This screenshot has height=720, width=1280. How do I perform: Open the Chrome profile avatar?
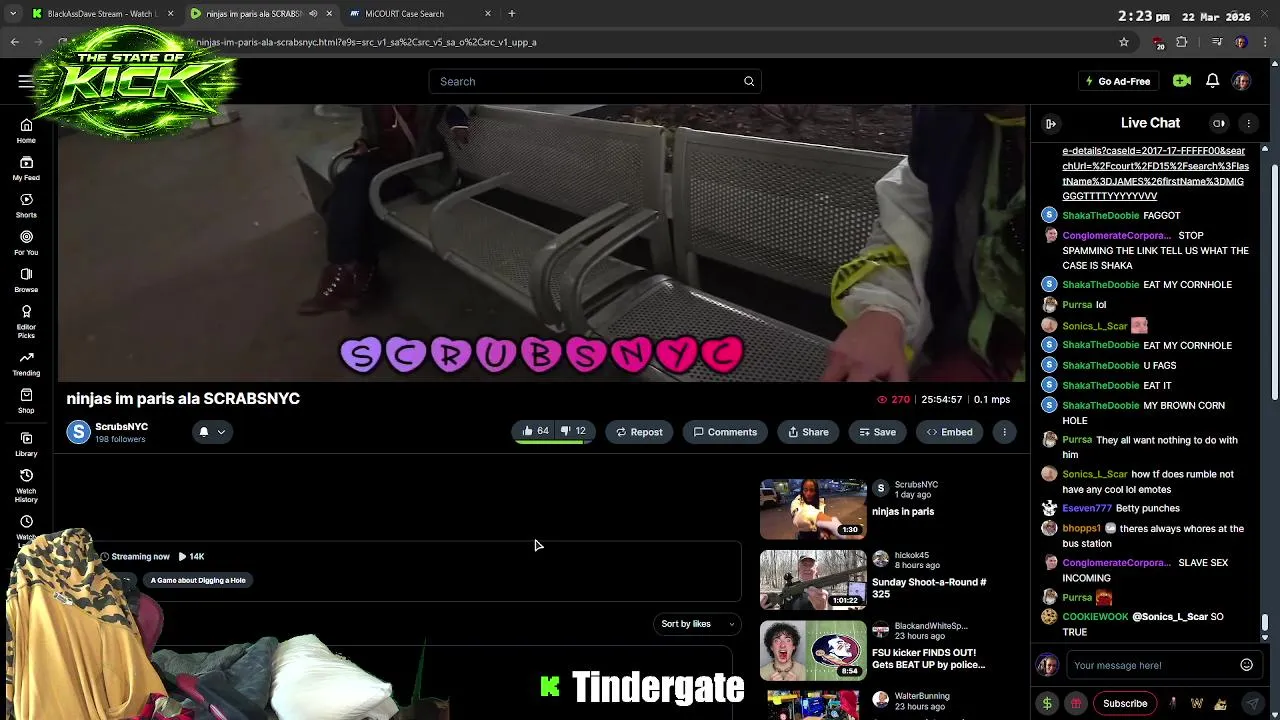pos(1241,42)
